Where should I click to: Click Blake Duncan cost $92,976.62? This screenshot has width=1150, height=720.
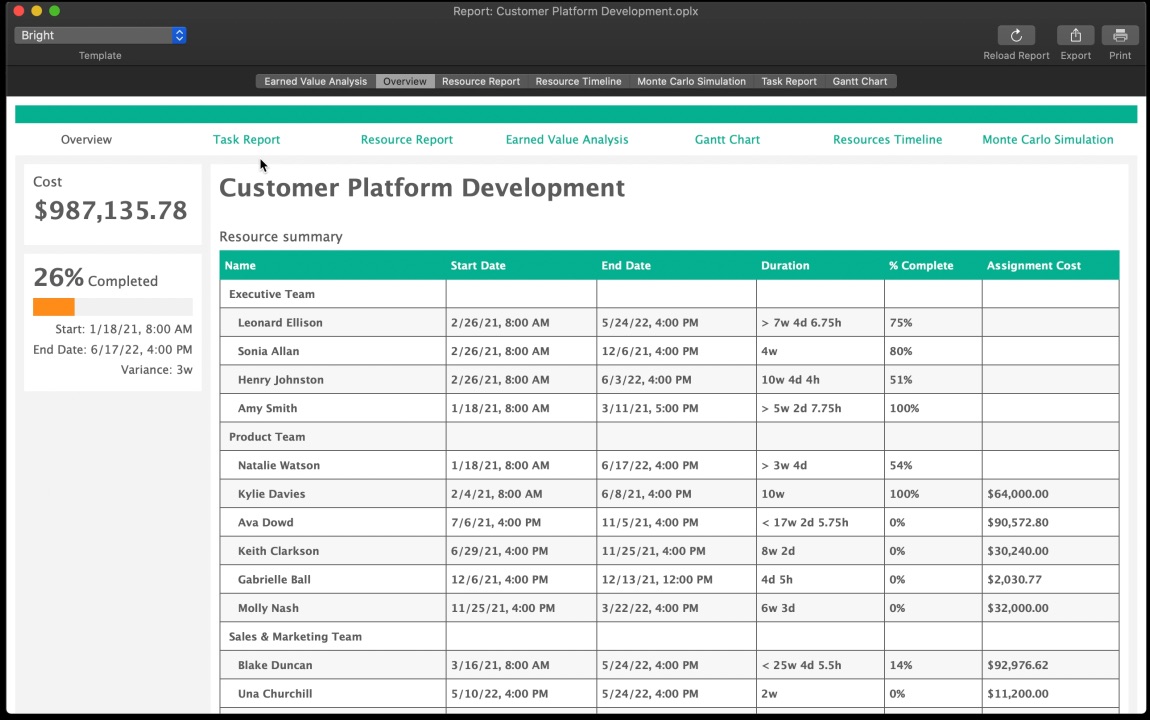click(1018, 666)
